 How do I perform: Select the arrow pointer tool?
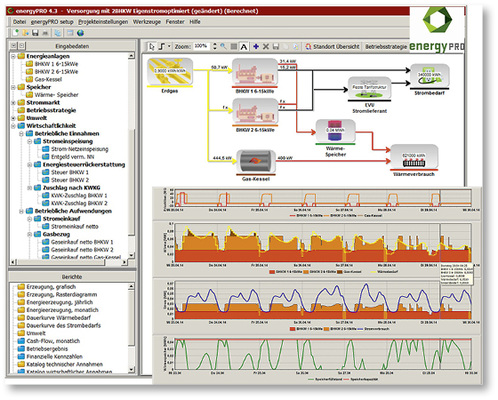point(152,46)
